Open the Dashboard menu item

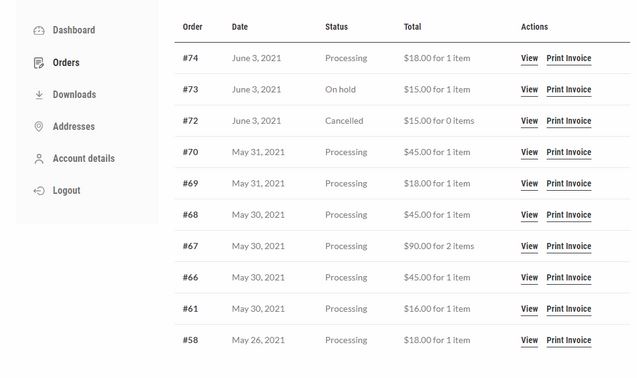pos(74,30)
